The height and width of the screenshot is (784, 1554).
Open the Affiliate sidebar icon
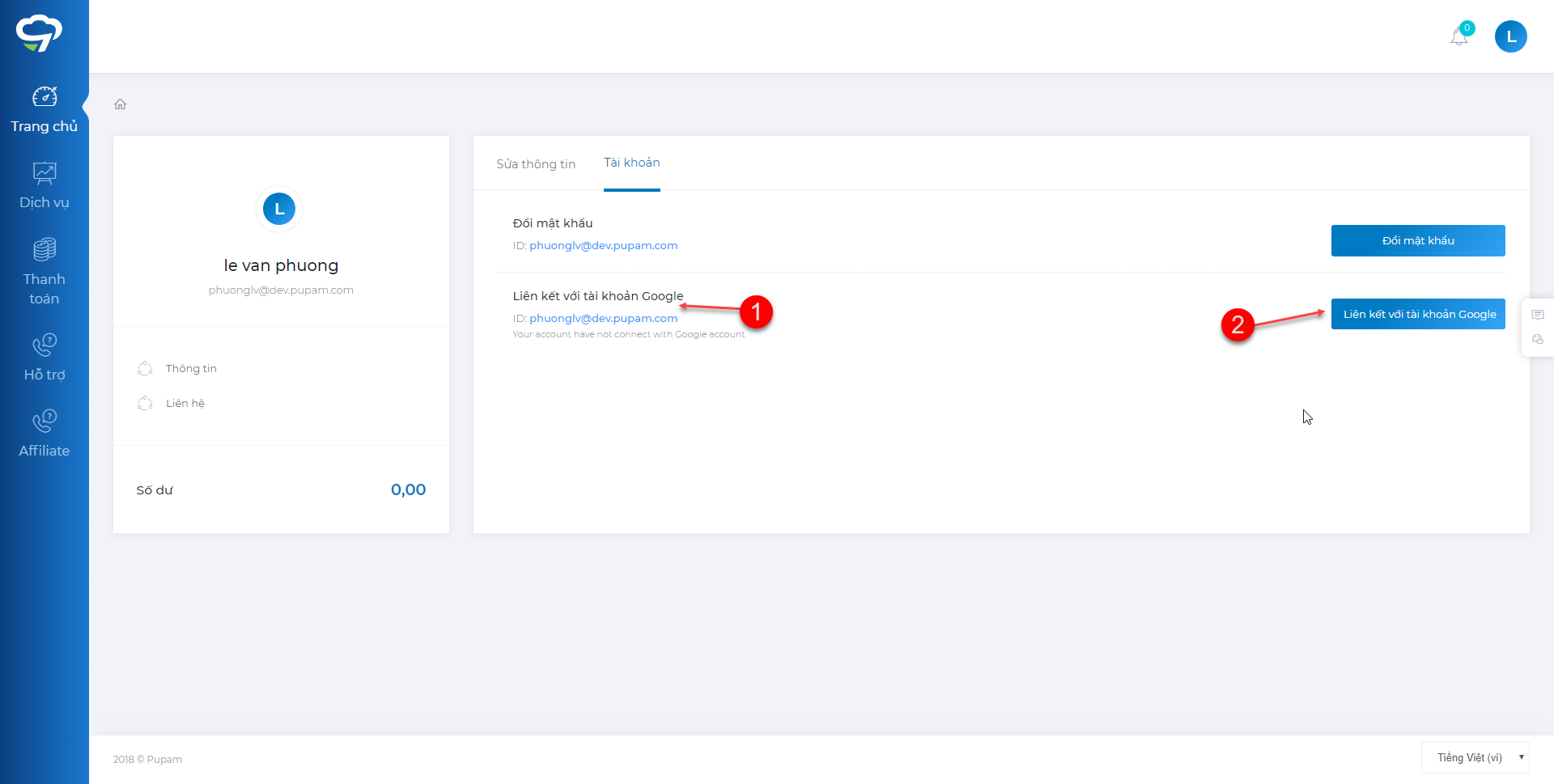point(45,421)
